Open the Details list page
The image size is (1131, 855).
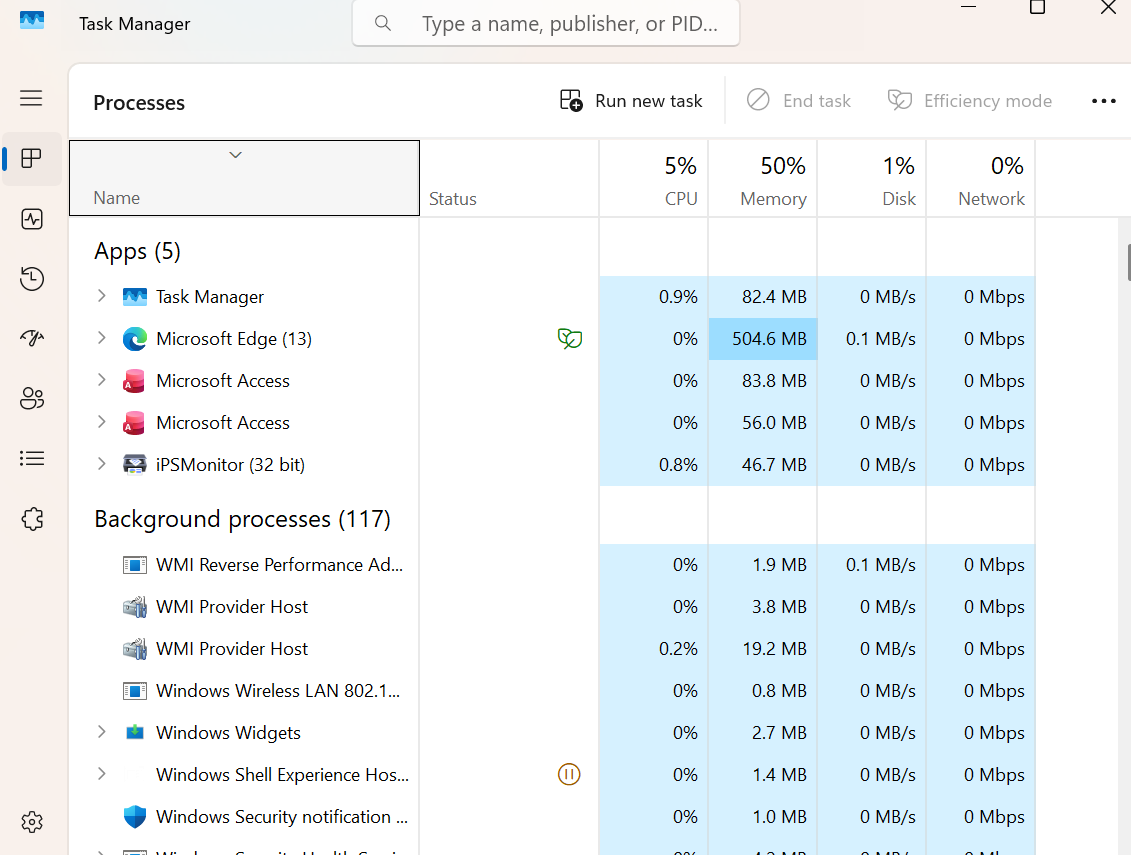[x=32, y=458]
